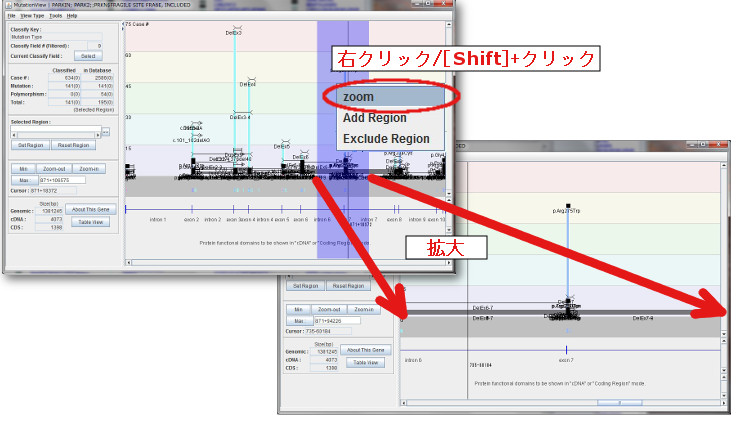Select Exclude Region in context menu
This screenshot has width=739, height=427.
385,139
